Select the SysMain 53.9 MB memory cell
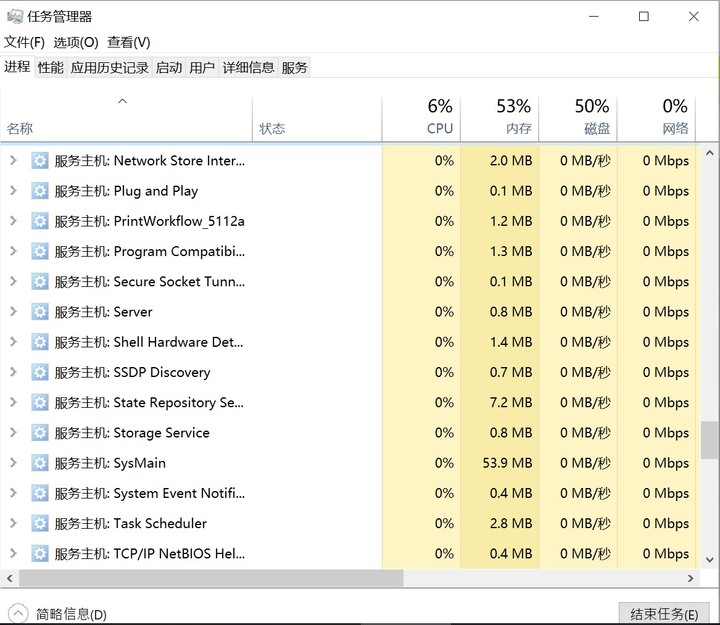Image resolution: width=720 pixels, height=625 pixels. tap(500, 463)
